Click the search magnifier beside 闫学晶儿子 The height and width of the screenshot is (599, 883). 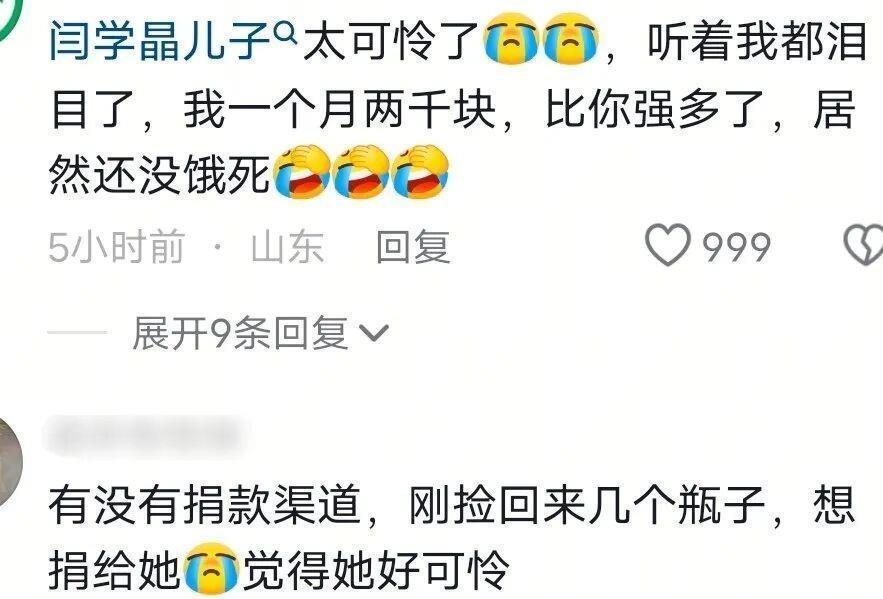pos(286,35)
